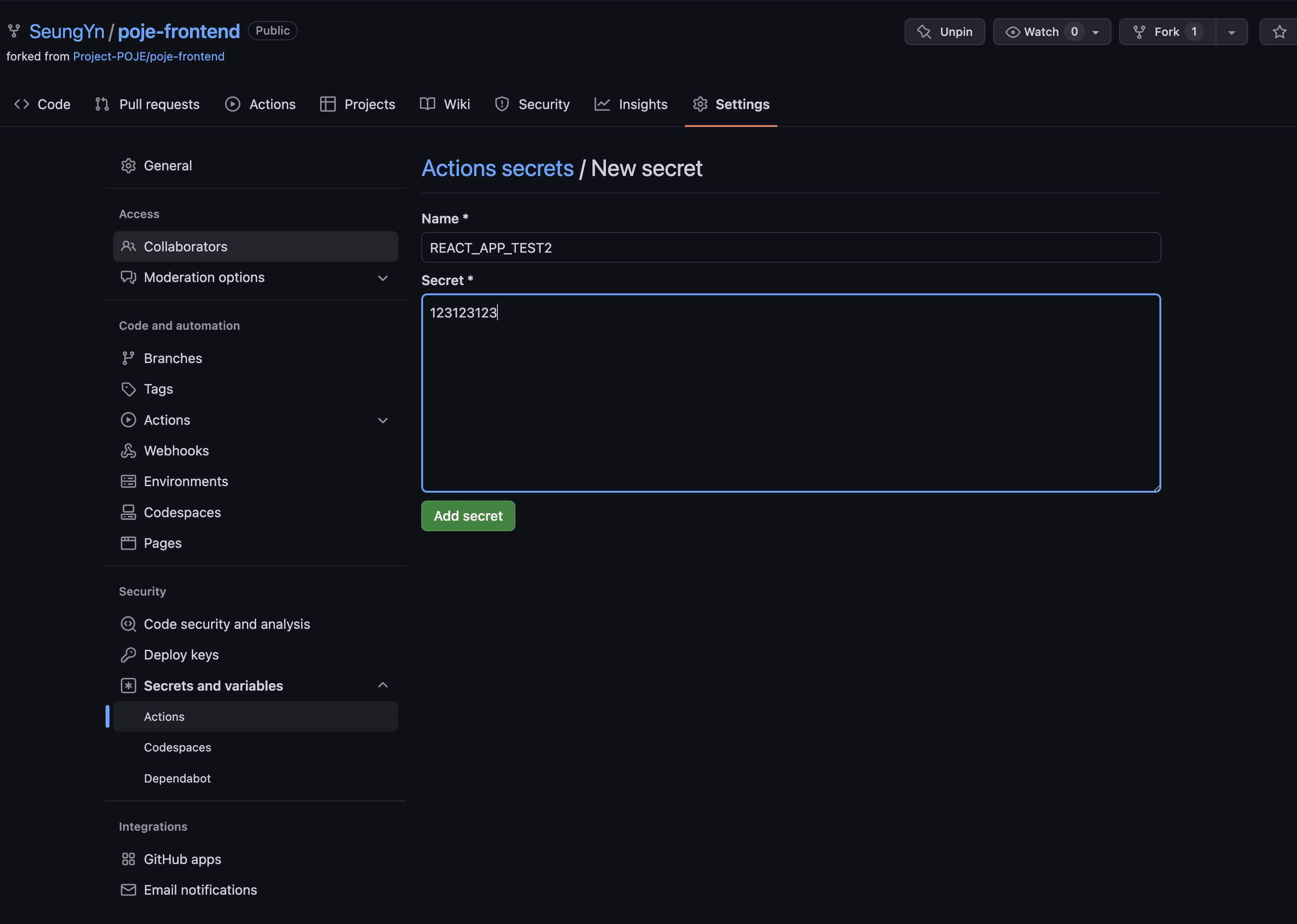The width and height of the screenshot is (1297, 924).
Task: Open the Email notifications settings page
Action: (x=255, y=890)
